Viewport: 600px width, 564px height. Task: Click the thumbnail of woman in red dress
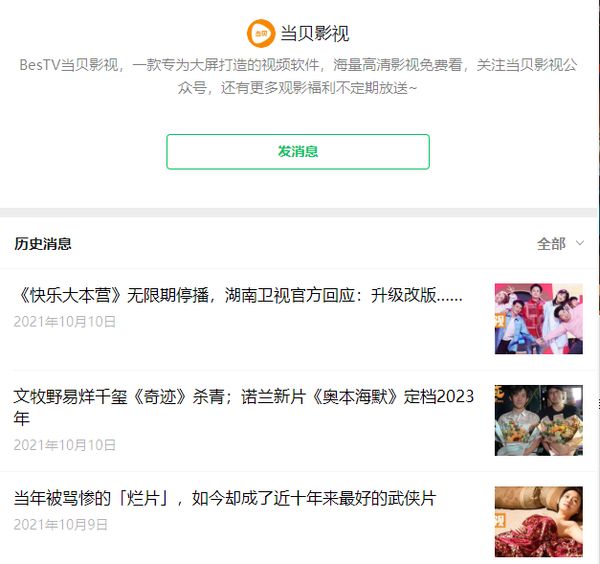click(538, 522)
